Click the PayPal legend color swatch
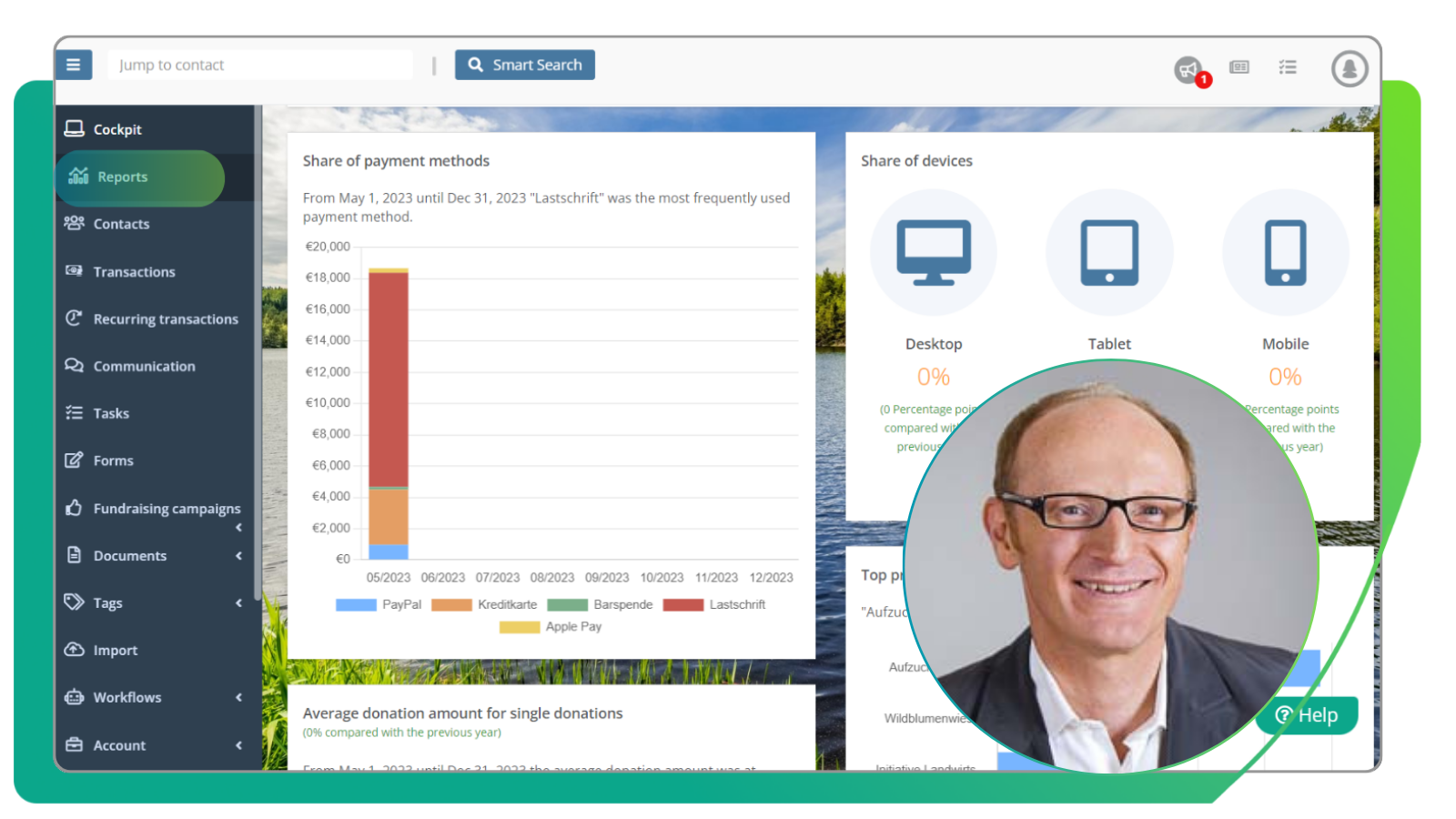The height and width of the screenshot is (819, 1456). pos(354,603)
